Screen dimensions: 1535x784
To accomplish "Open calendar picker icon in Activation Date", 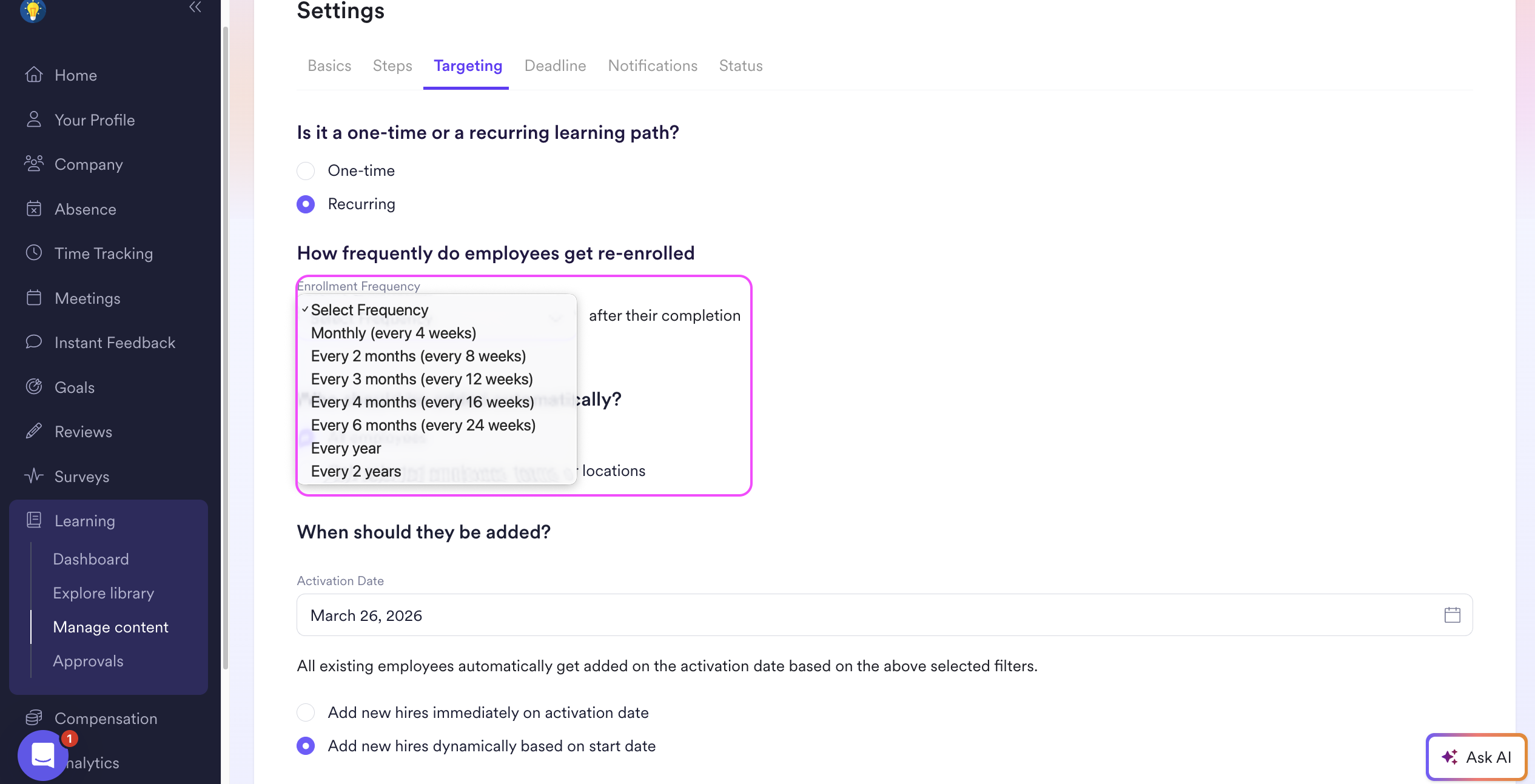I will click(1452, 615).
